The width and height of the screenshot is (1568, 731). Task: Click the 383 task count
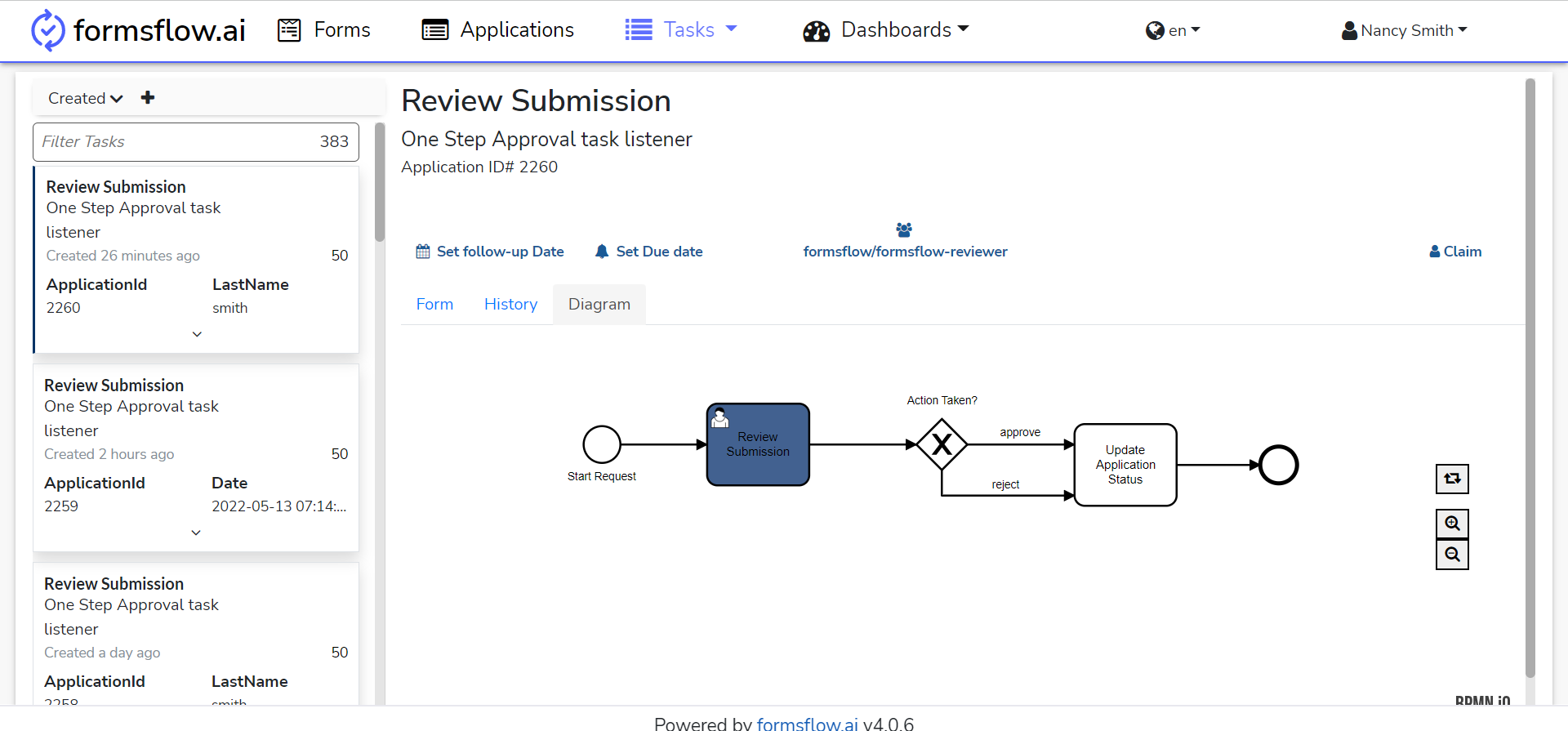coord(334,141)
